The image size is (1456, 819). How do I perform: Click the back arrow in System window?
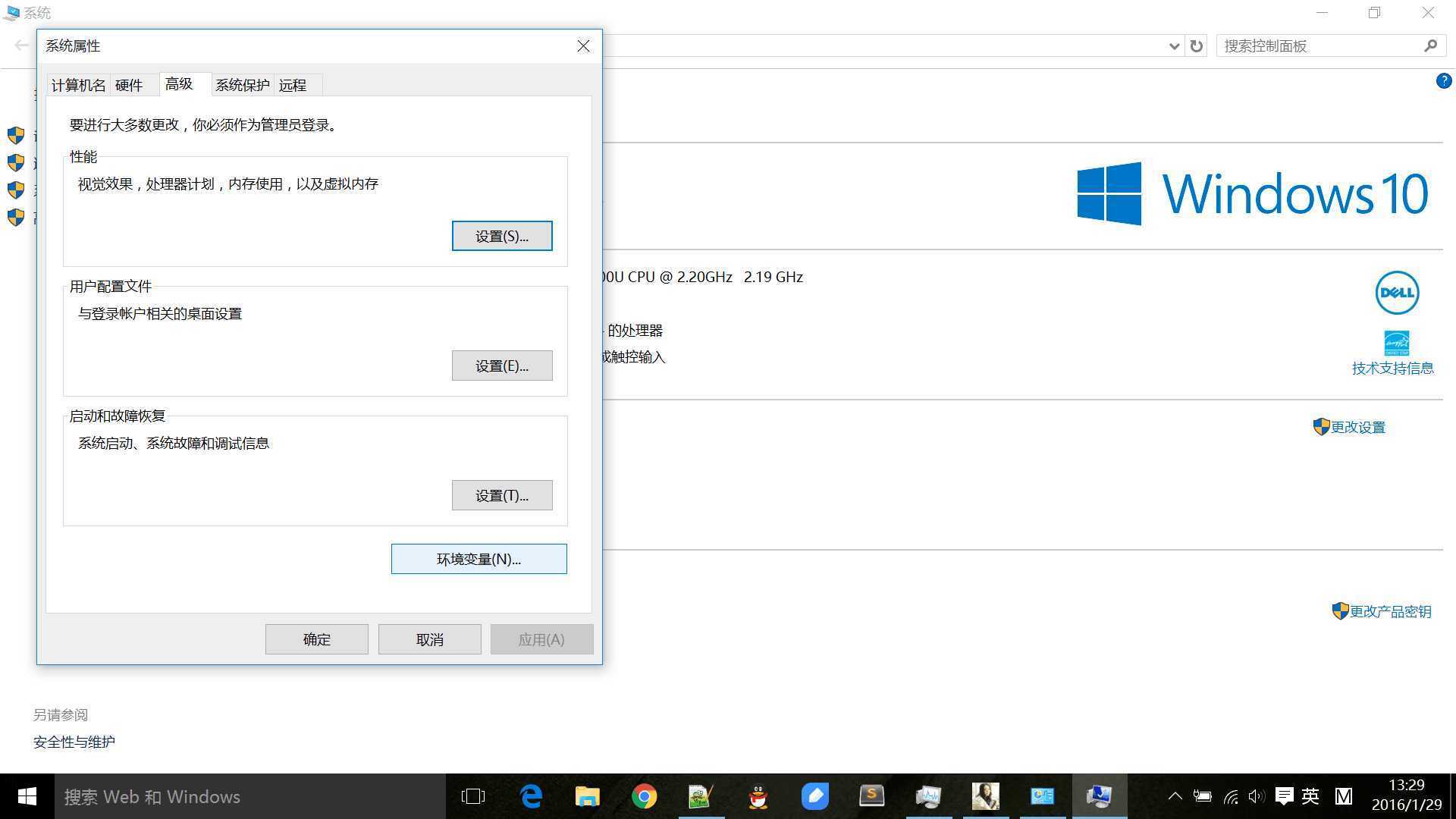tap(21, 45)
